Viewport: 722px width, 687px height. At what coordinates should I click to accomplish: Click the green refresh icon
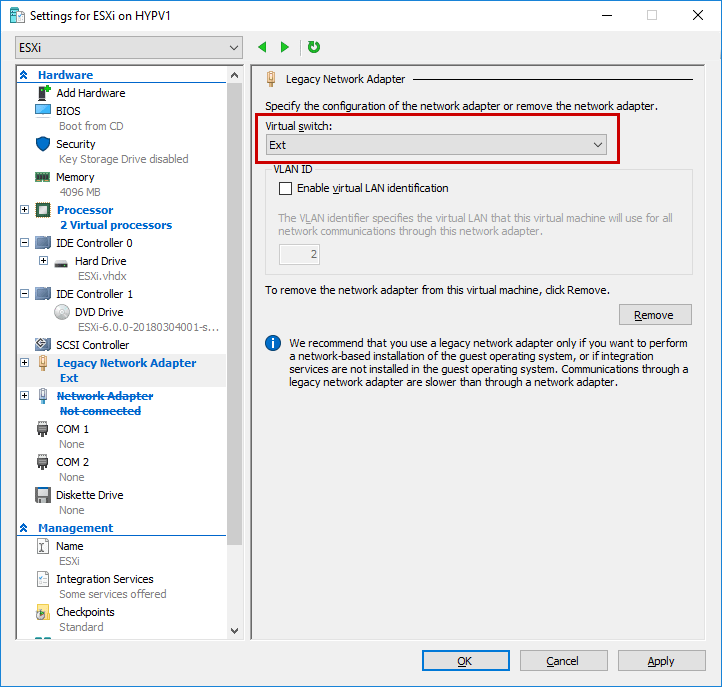tap(314, 47)
